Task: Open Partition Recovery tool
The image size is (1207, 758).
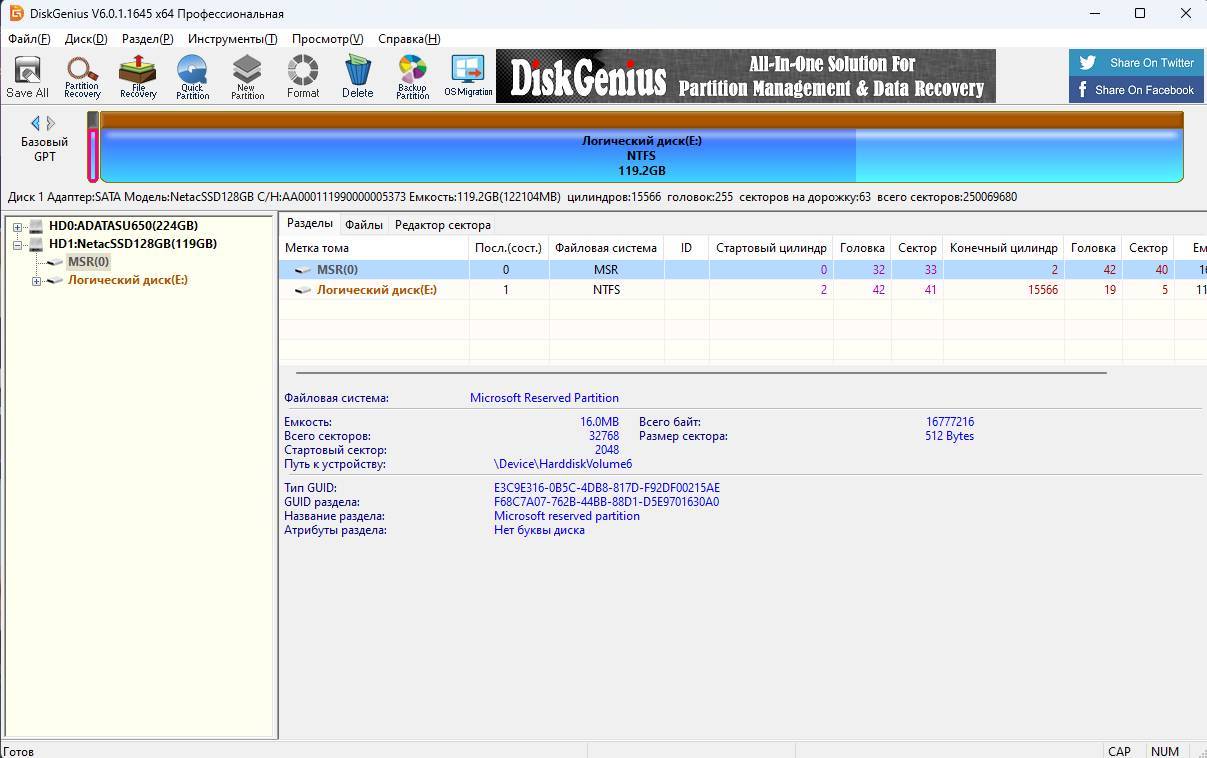Action: point(82,76)
